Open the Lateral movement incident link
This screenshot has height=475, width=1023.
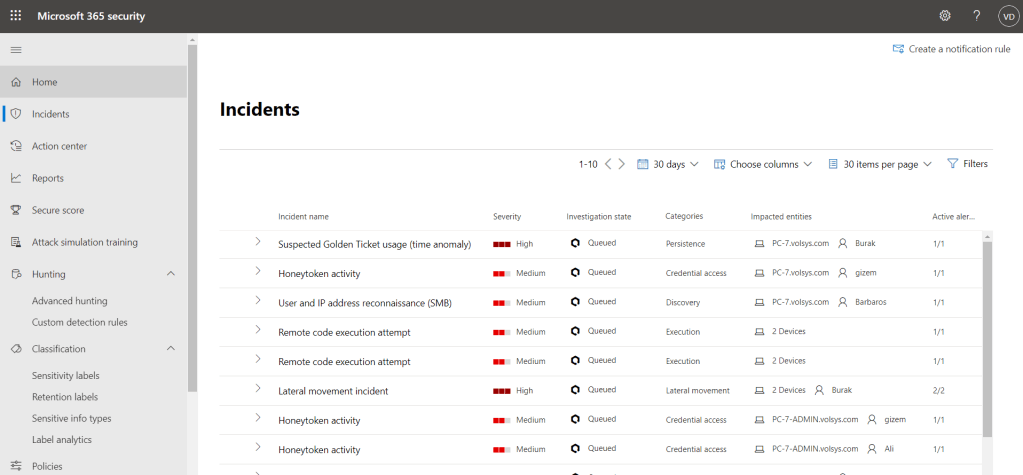(333, 391)
